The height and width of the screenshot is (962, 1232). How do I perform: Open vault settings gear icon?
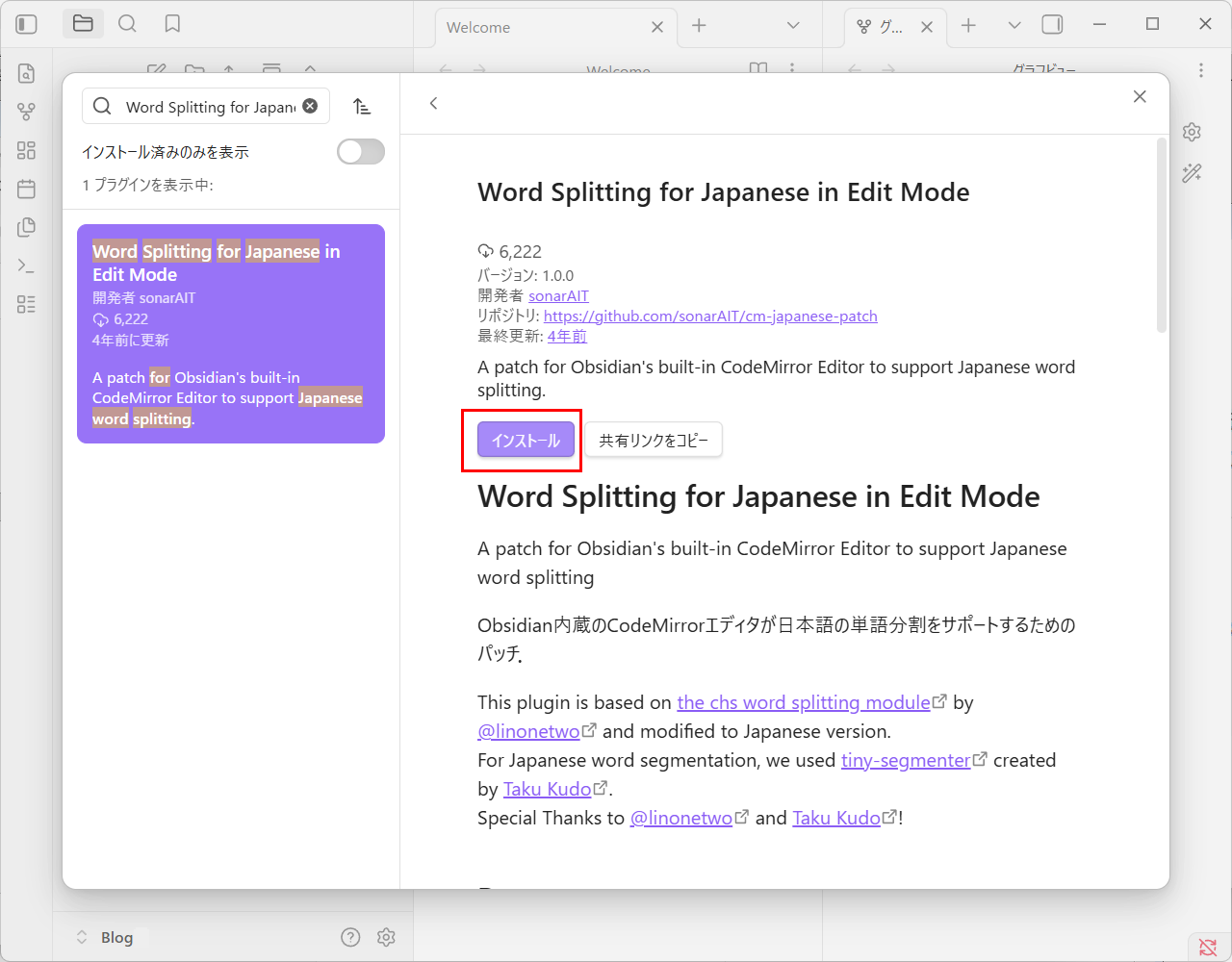coord(386,937)
